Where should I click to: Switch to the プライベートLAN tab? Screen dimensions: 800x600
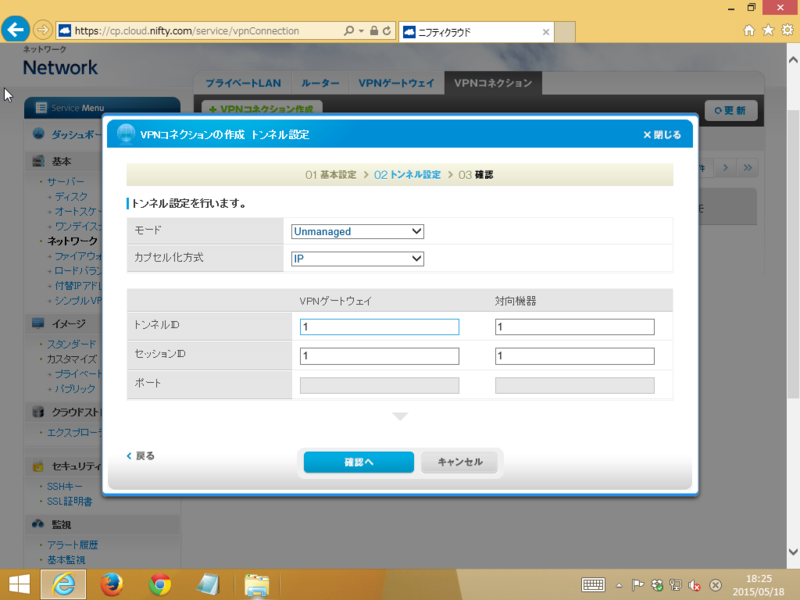coord(243,83)
